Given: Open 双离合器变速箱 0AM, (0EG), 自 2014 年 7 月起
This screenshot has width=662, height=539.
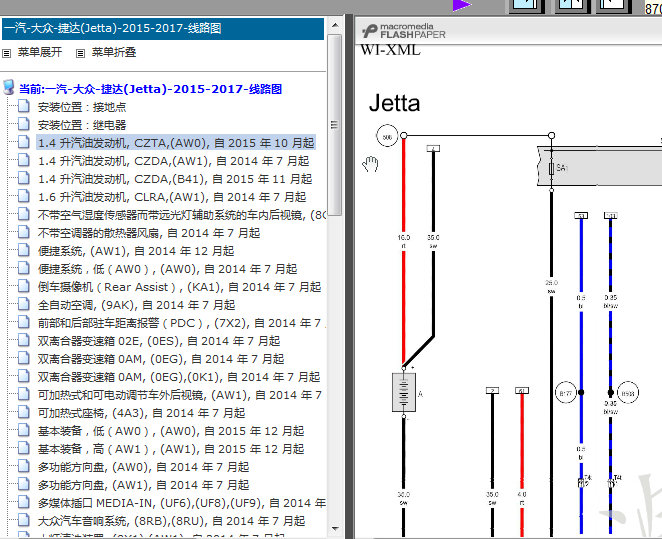Looking at the screenshot, I should click(x=161, y=359).
